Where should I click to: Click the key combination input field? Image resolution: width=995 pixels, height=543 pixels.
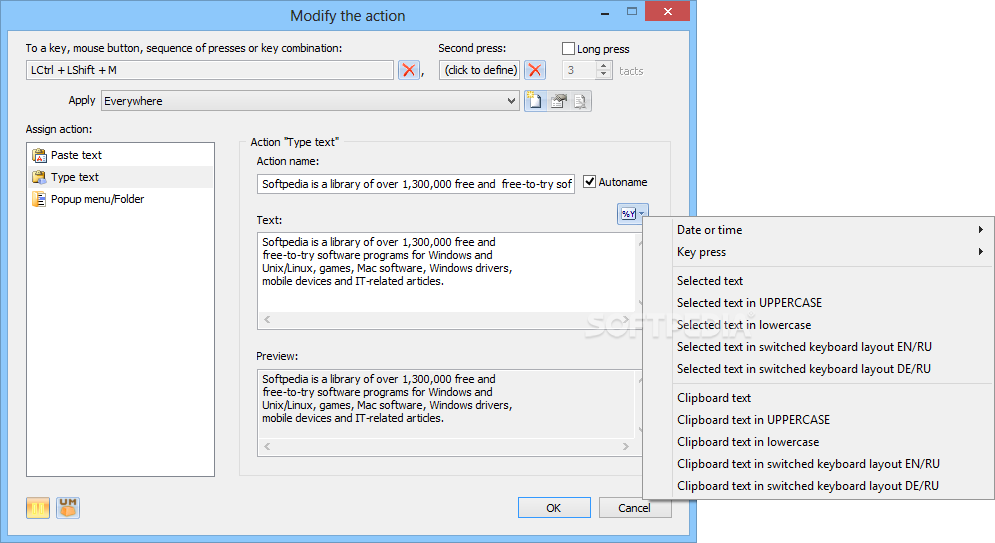click(210, 70)
